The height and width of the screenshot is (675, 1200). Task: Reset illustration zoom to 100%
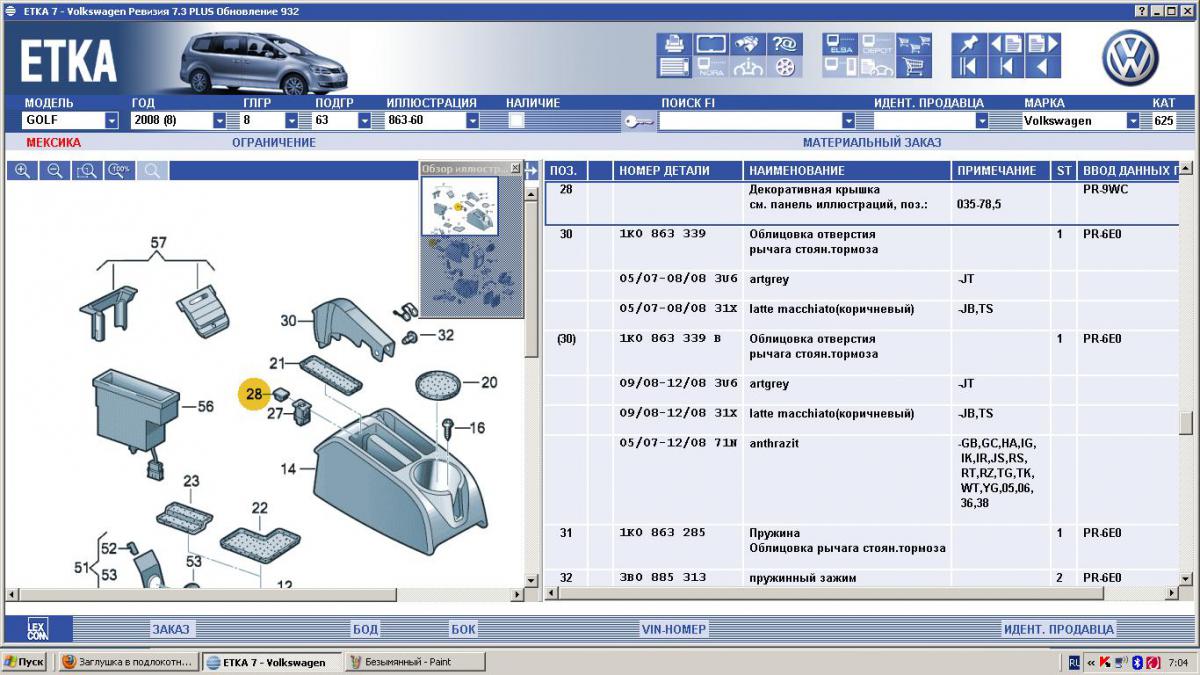(119, 171)
